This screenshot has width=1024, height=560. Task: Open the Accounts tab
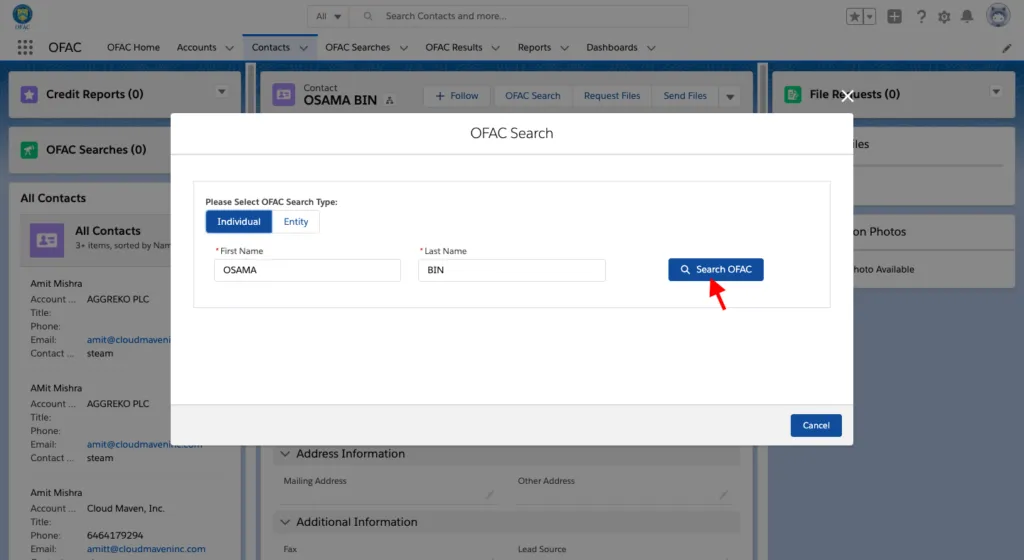point(197,48)
